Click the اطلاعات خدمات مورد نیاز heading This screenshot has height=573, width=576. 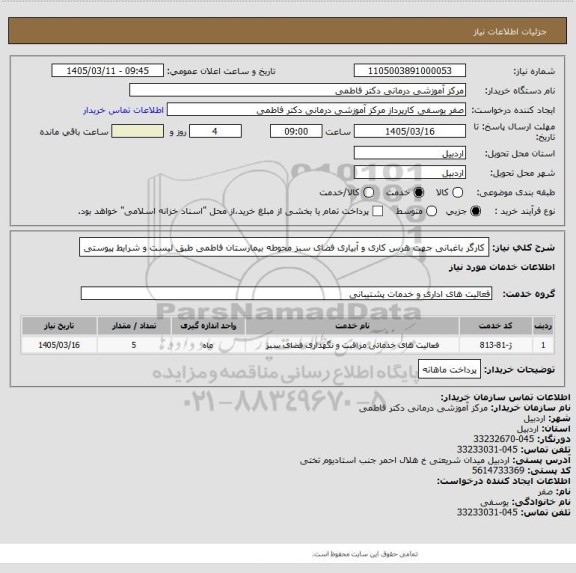pyautogui.click(x=502, y=267)
